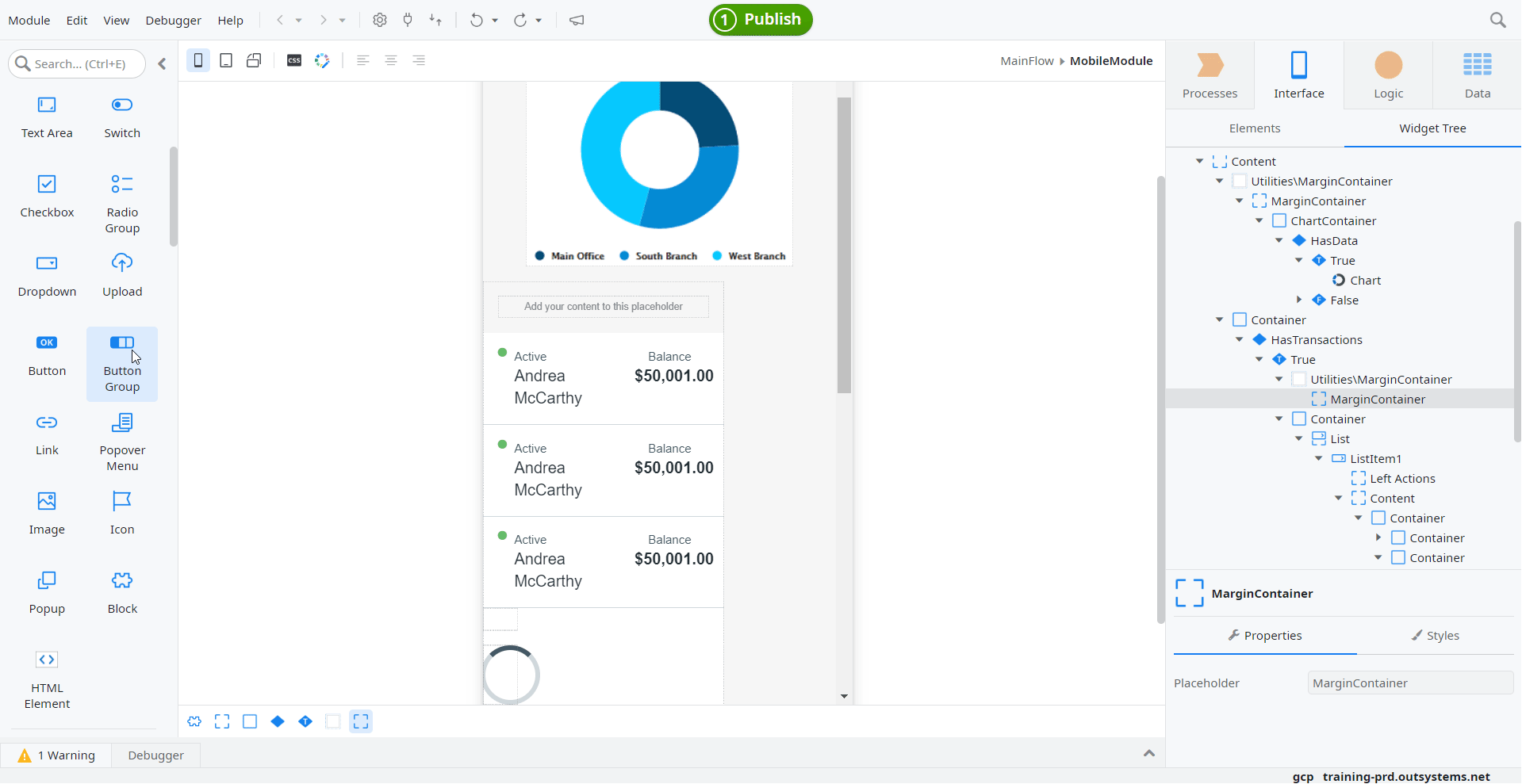
Task: Select the Radio Group widget
Action: (x=122, y=205)
